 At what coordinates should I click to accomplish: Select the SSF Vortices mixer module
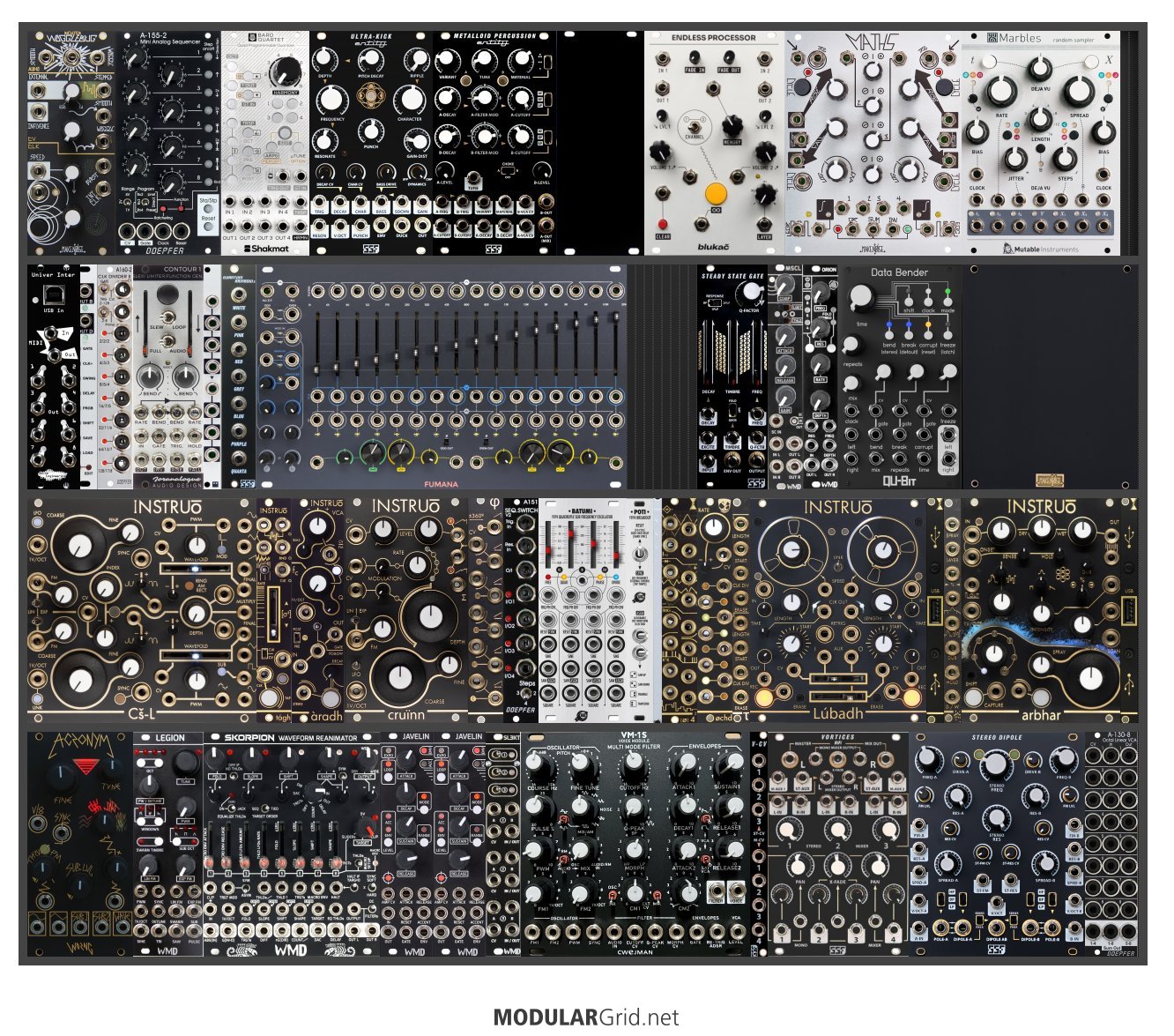tap(838, 845)
